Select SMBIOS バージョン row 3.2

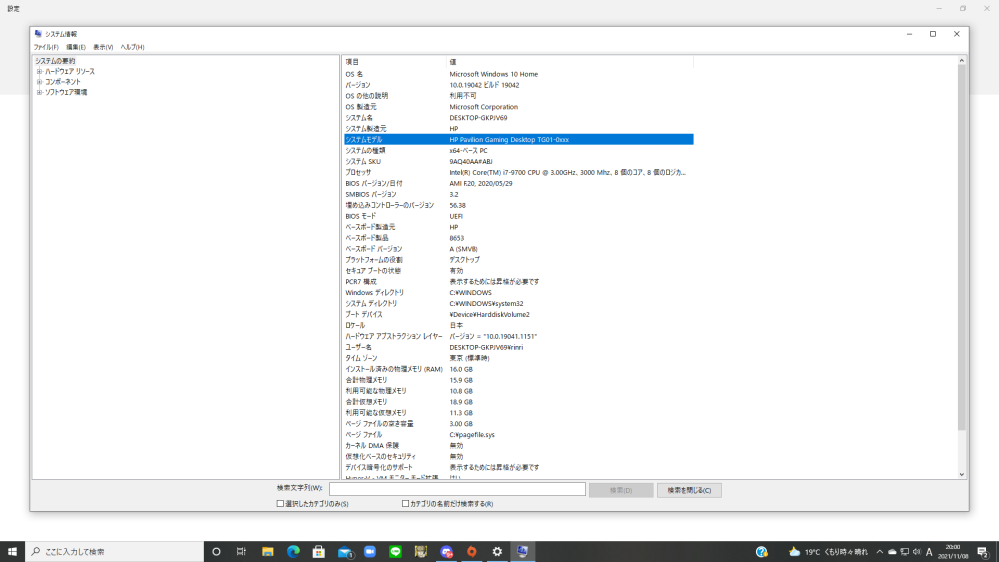[518, 194]
